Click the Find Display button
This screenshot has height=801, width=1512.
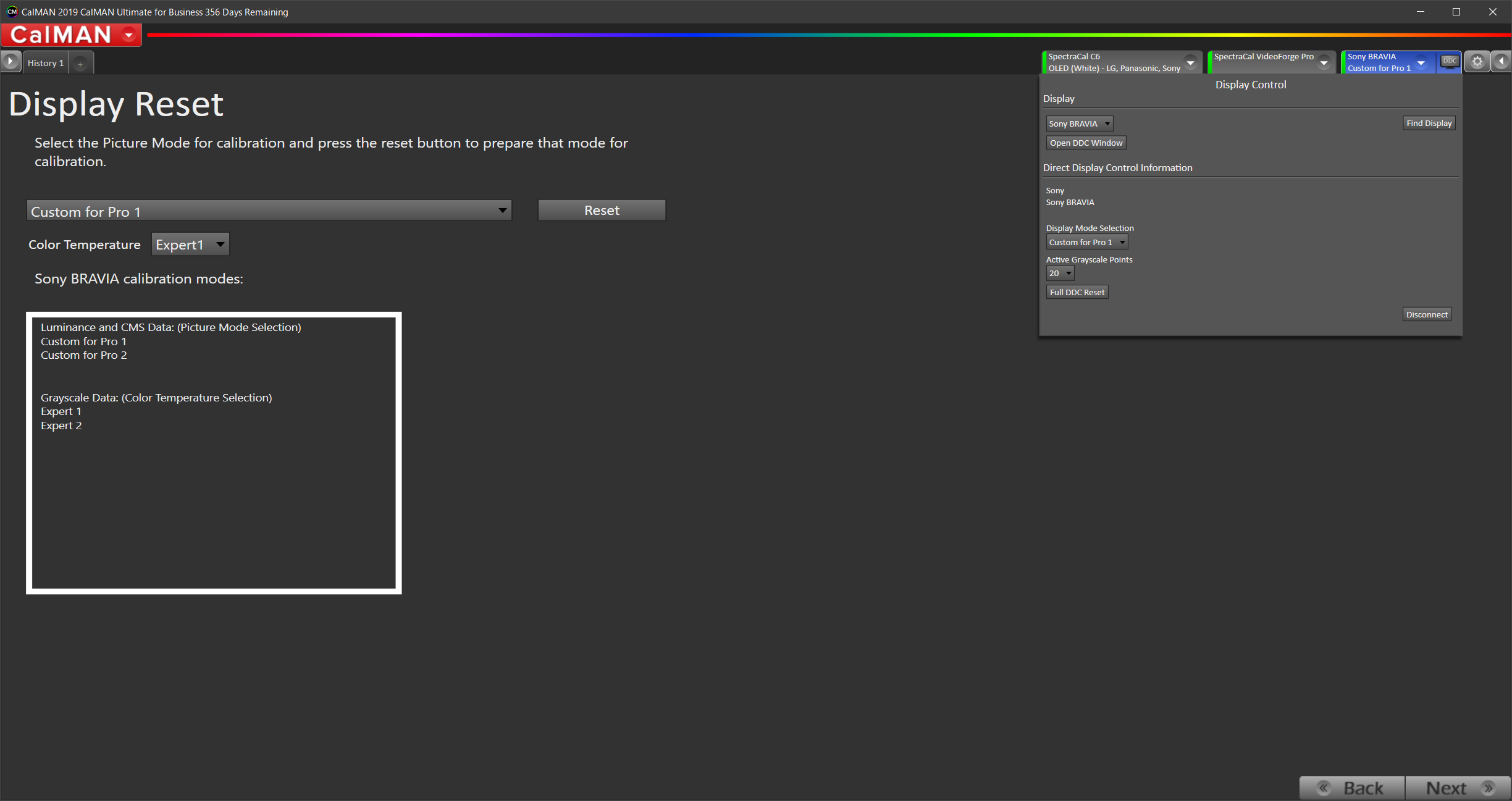[x=1429, y=123]
